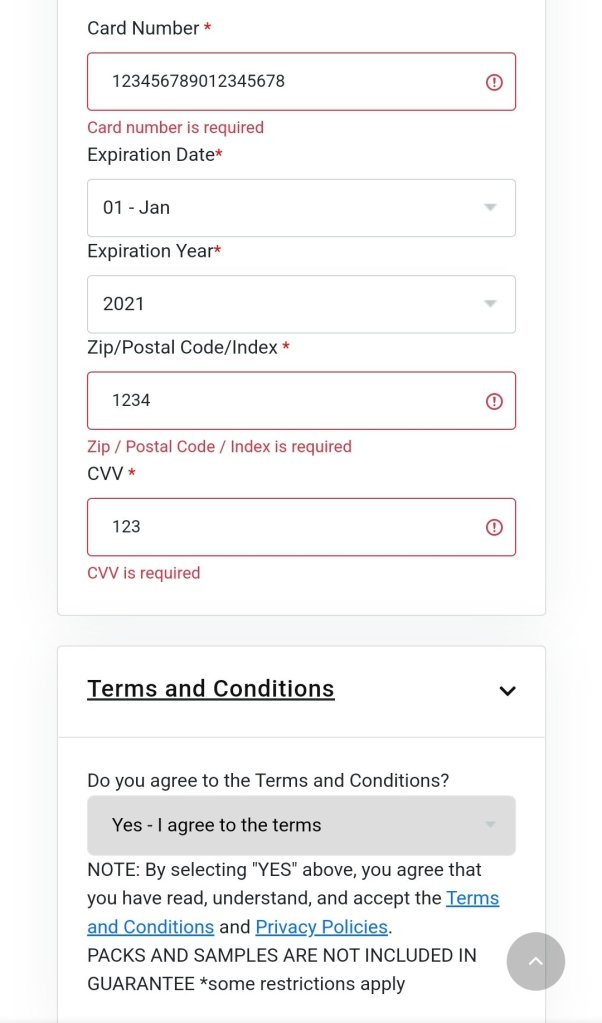Click the CVV field error icon
The width and height of the screenshot is (602, 1023).
coord(494,527)
